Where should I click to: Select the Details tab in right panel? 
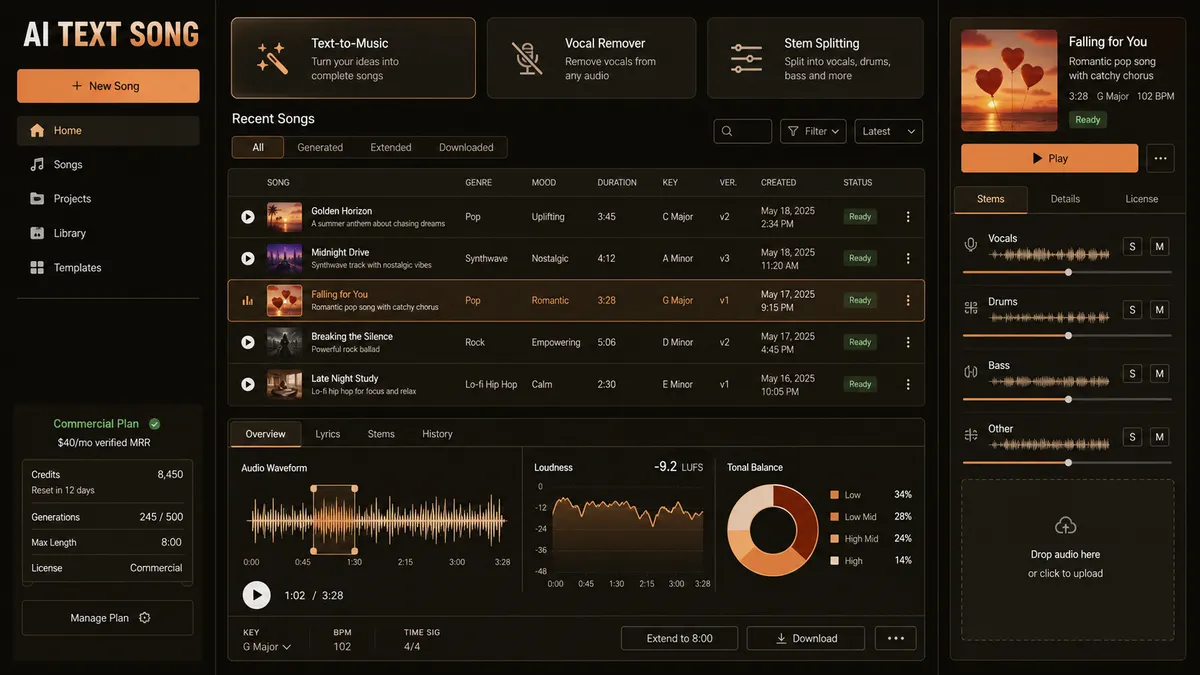[x=1065, y=199]
